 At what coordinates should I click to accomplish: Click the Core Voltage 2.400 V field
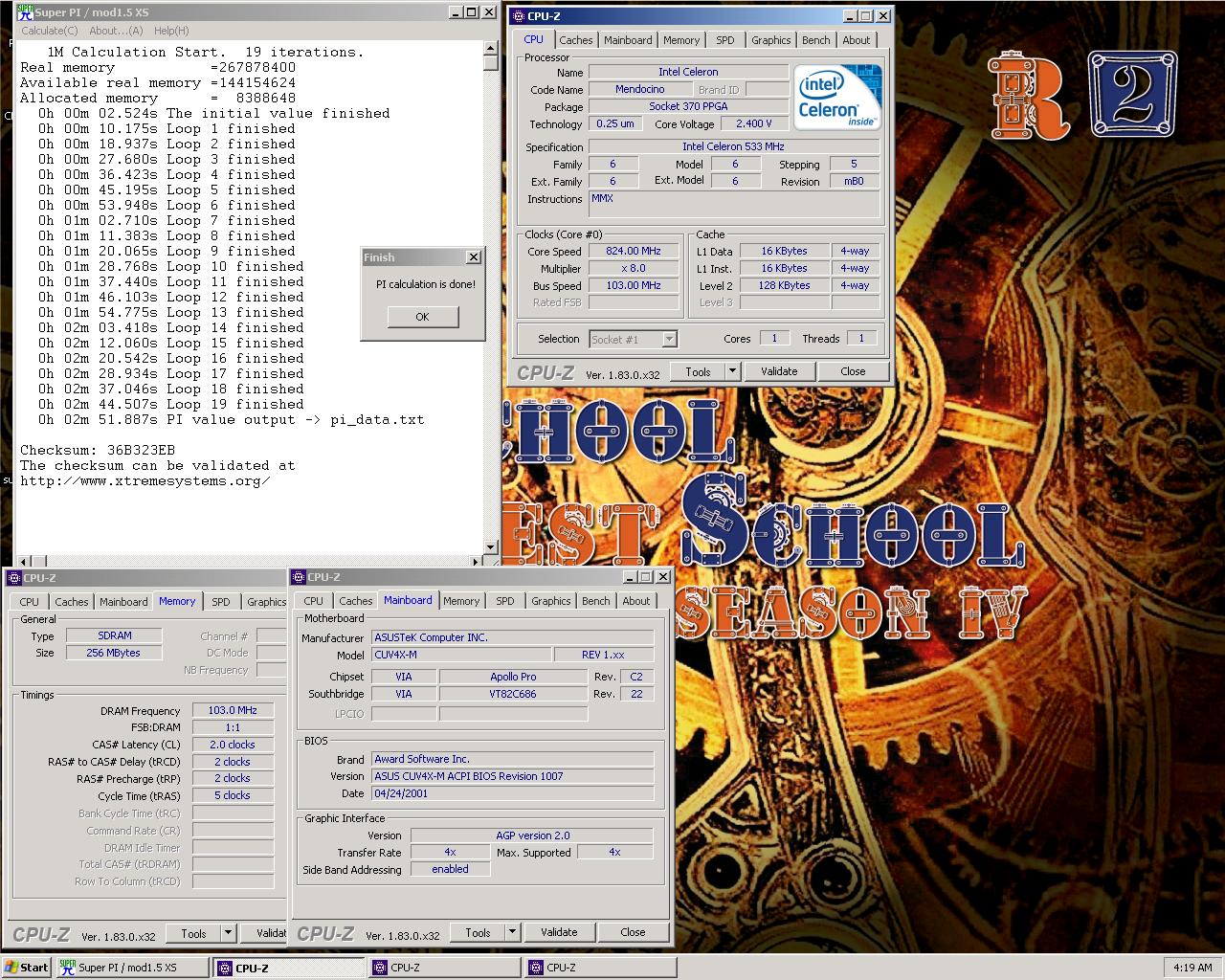[x=754, y=123]
